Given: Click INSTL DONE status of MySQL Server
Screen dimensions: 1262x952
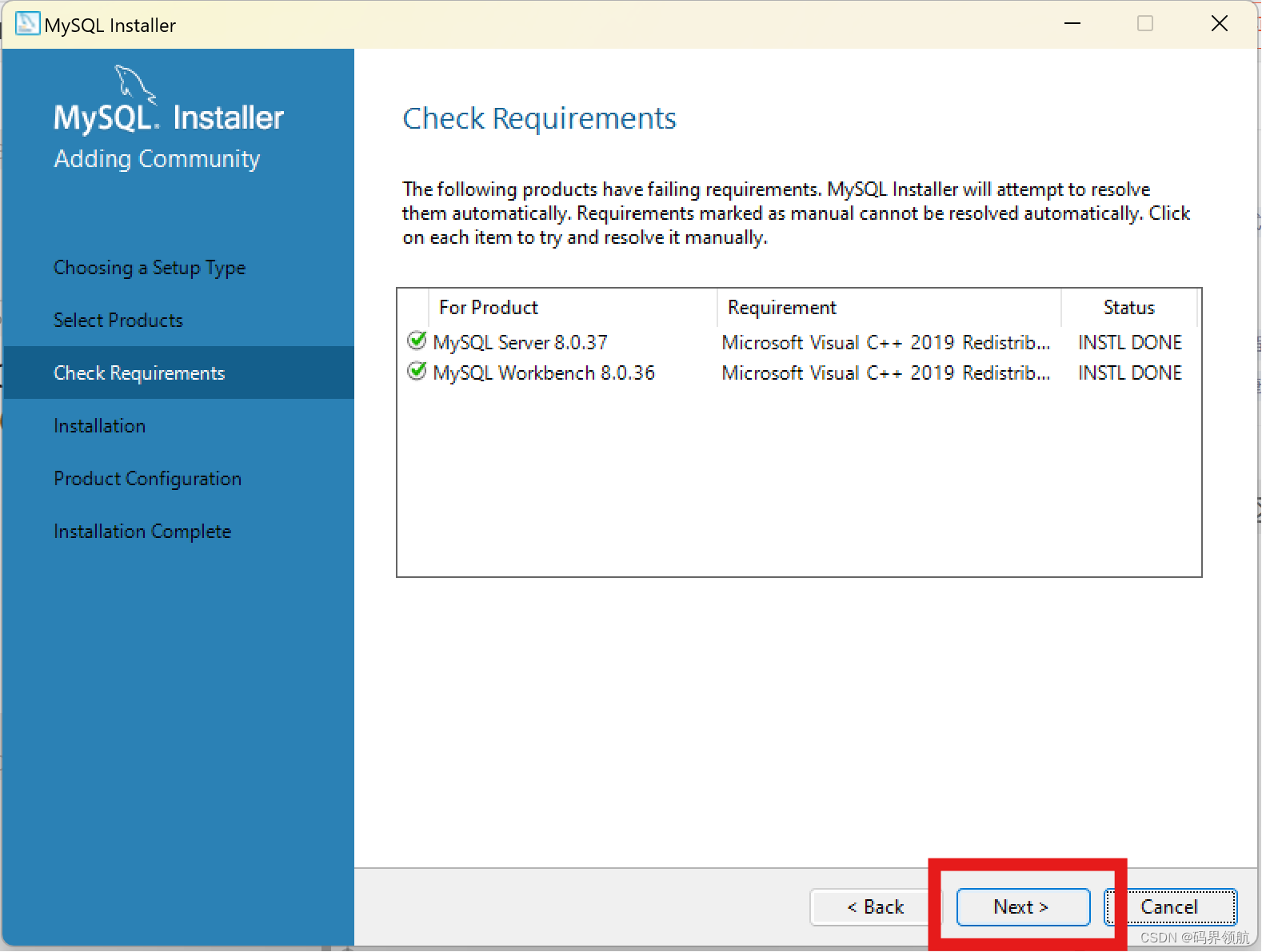Looking at the screenshot, I should coord(1130,343).
